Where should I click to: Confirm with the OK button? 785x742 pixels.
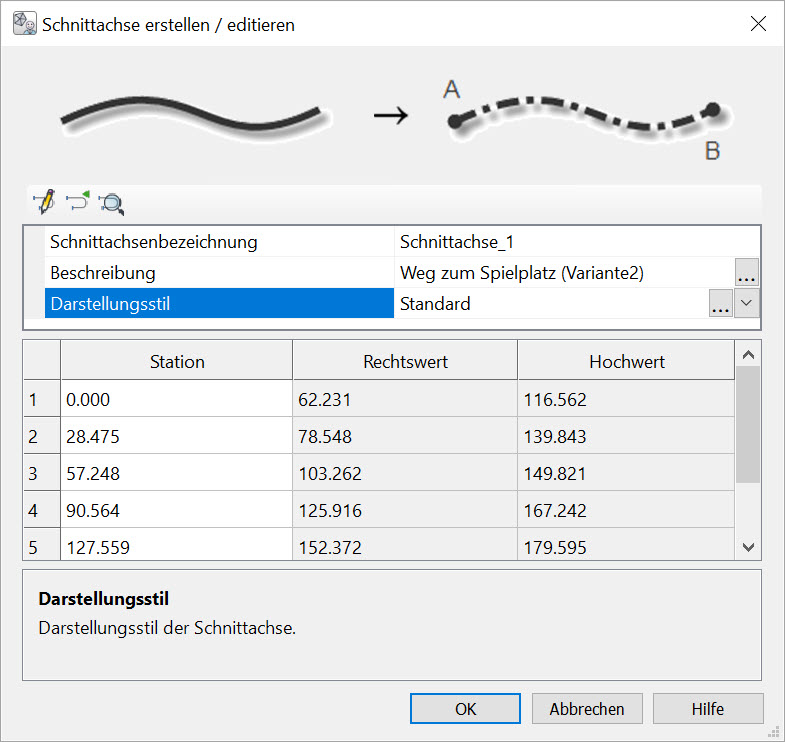[465, 709]
